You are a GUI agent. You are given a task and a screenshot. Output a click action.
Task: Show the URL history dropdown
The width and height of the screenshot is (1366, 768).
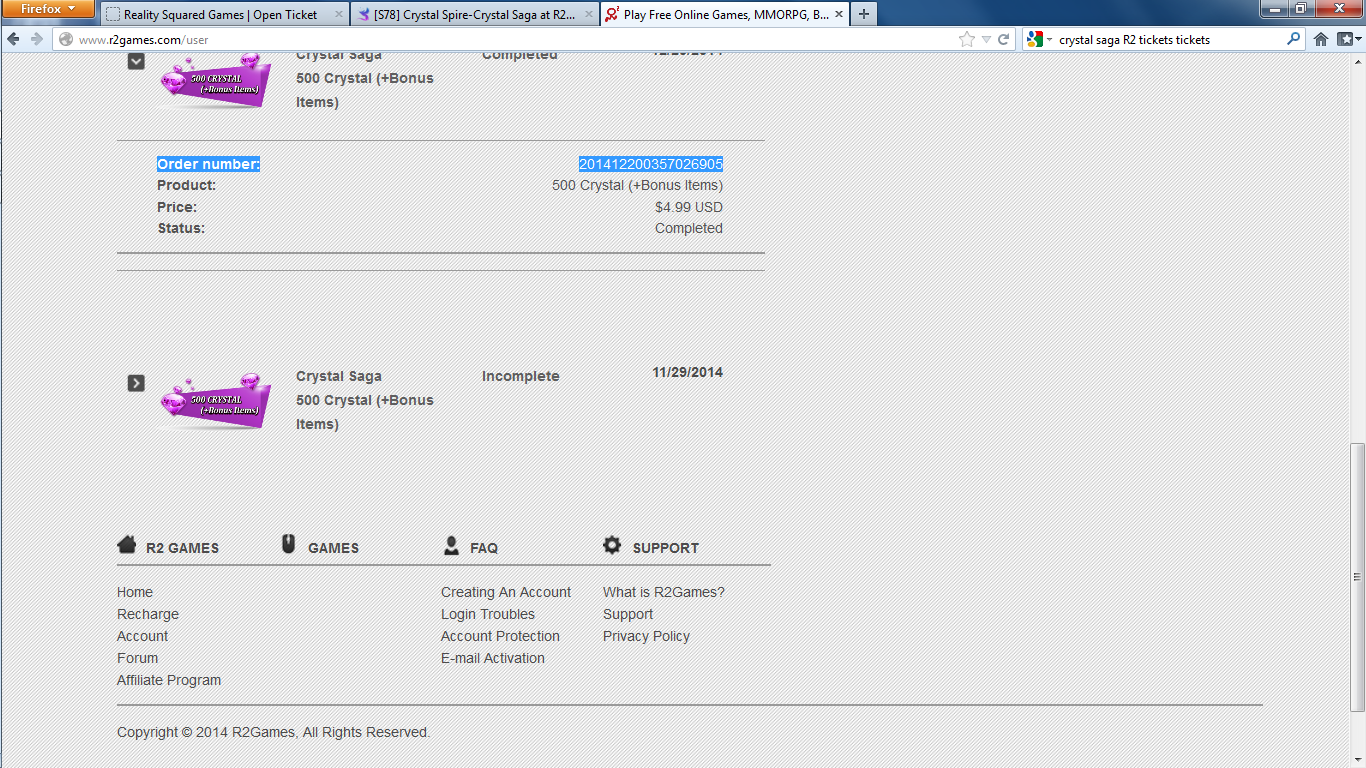click(986, 39)
